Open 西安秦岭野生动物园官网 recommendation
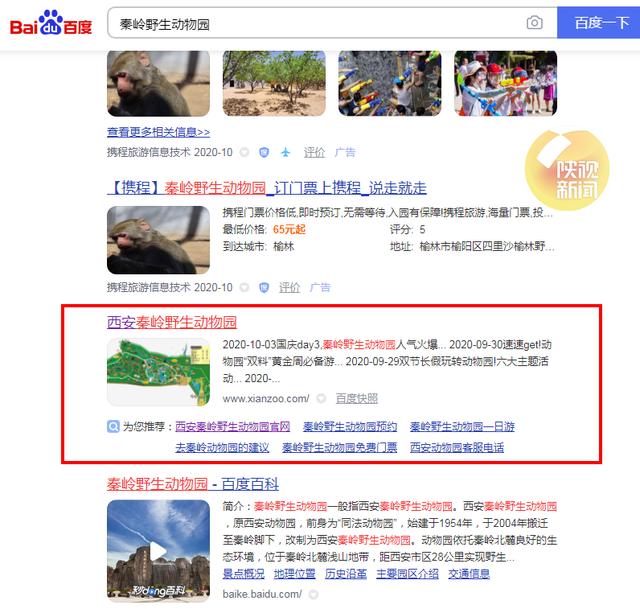This screenshot has width=640, height=609. (x=233, y=427)
